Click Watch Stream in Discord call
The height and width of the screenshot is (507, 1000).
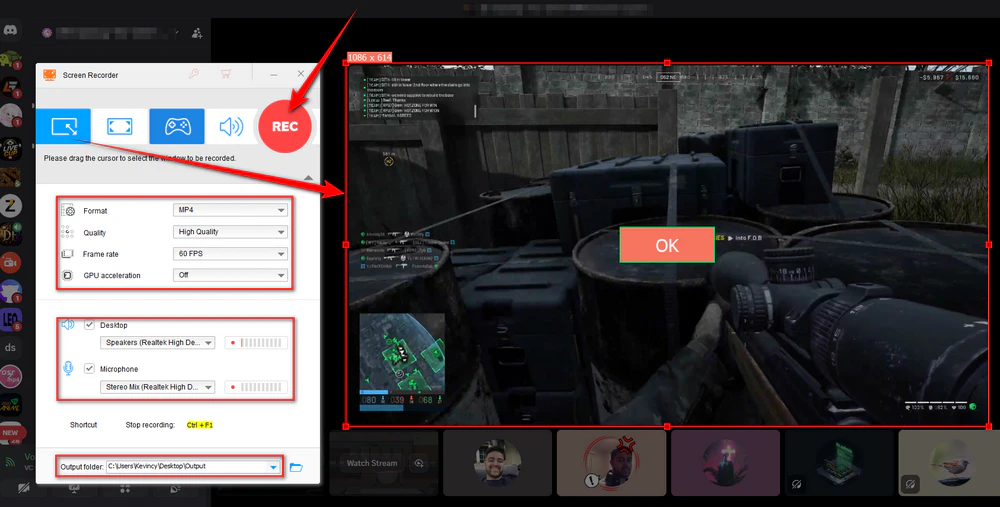[372, 463]
